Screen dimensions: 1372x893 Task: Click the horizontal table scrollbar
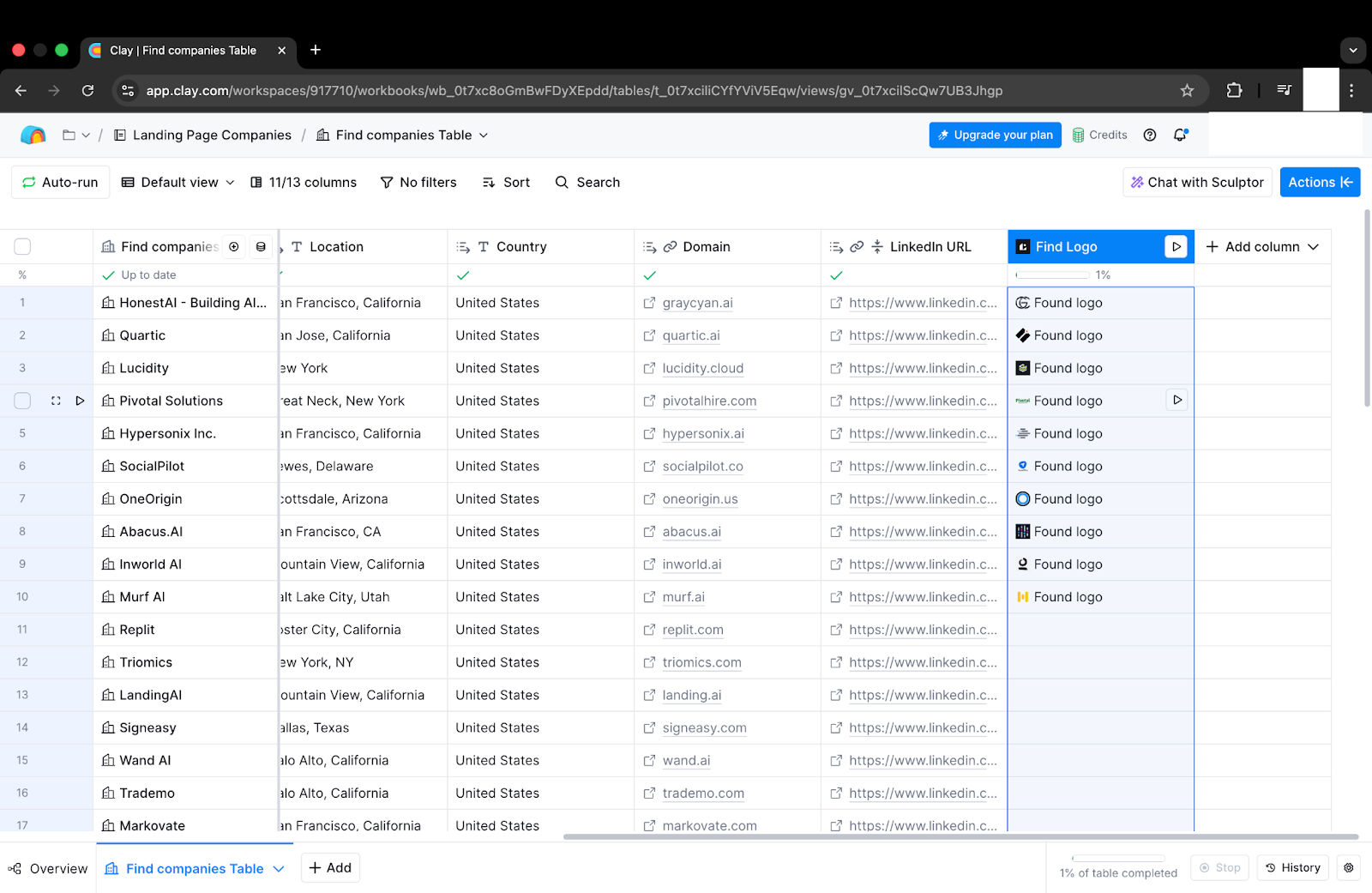(x=960, y=836)
